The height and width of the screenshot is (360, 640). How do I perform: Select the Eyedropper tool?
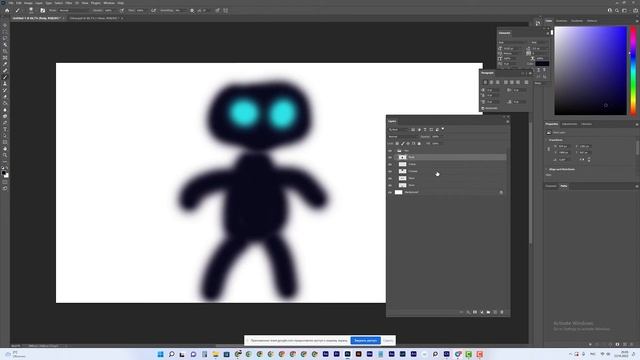point(5,64)
